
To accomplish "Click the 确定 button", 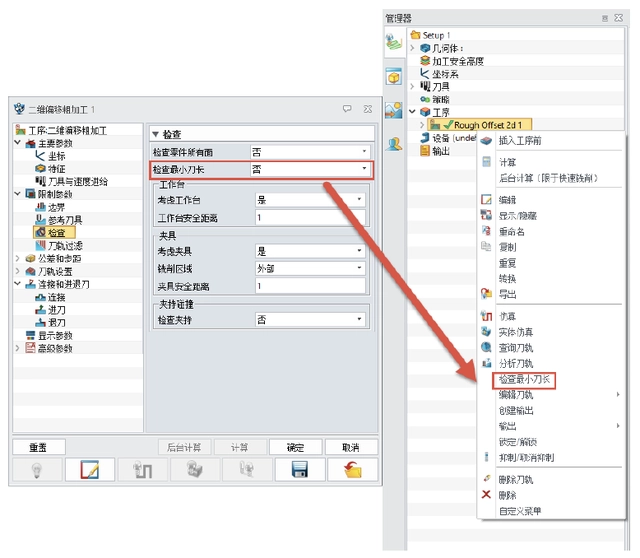I will click(296, 447).
